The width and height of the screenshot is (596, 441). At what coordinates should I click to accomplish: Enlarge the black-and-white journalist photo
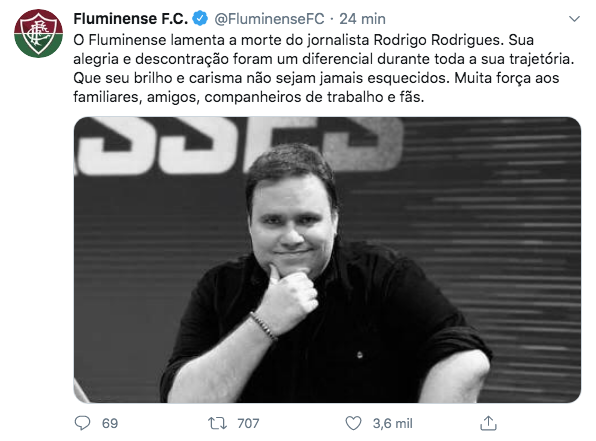click(x=327, y=260)
